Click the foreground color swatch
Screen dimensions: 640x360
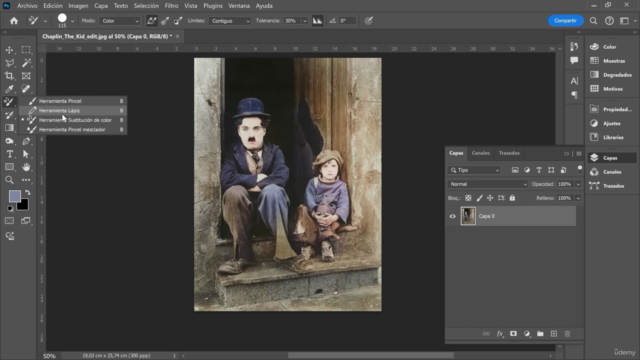pos(15,196)
